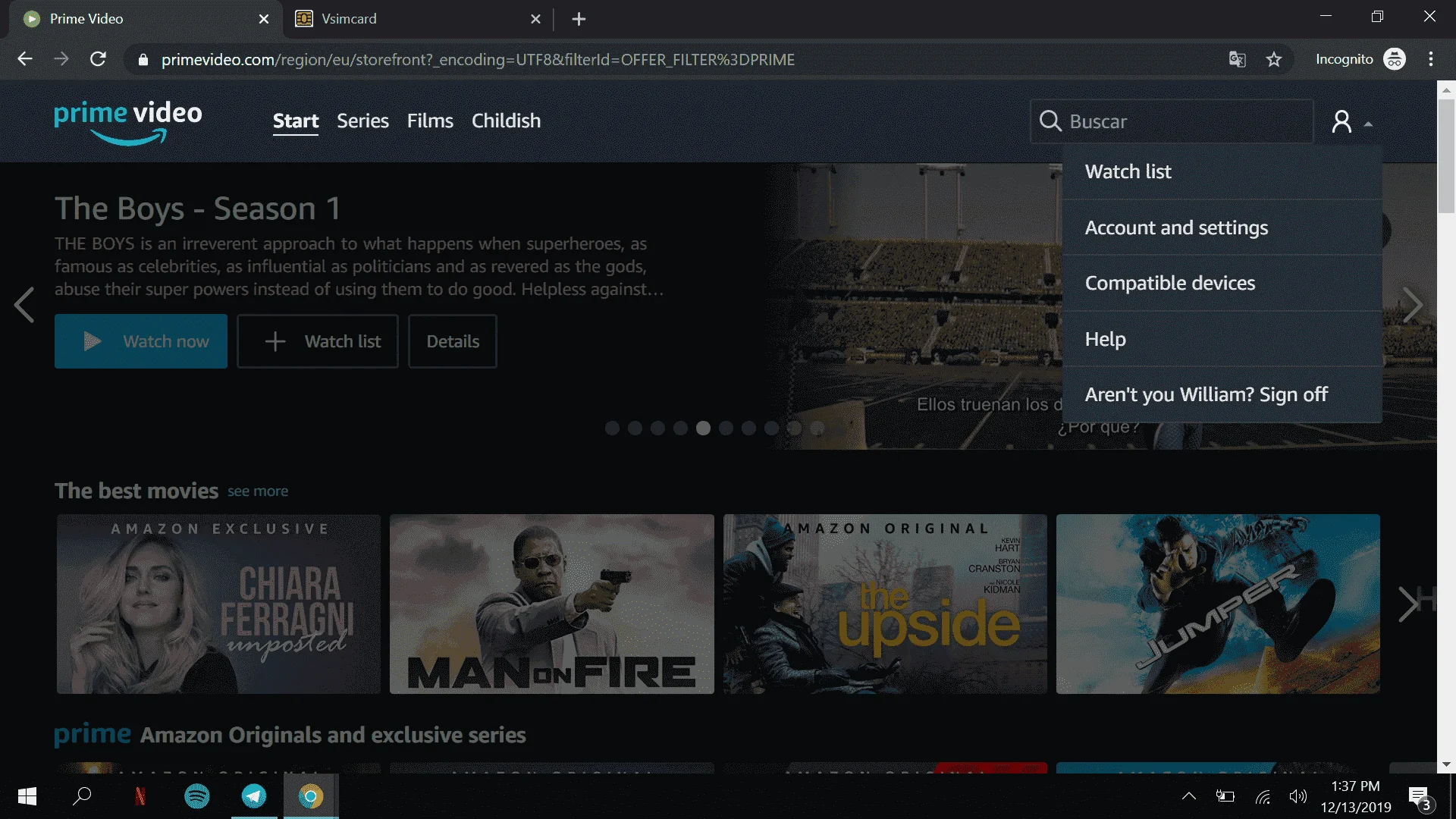Open the Windows notification center

click(1420, 797)
